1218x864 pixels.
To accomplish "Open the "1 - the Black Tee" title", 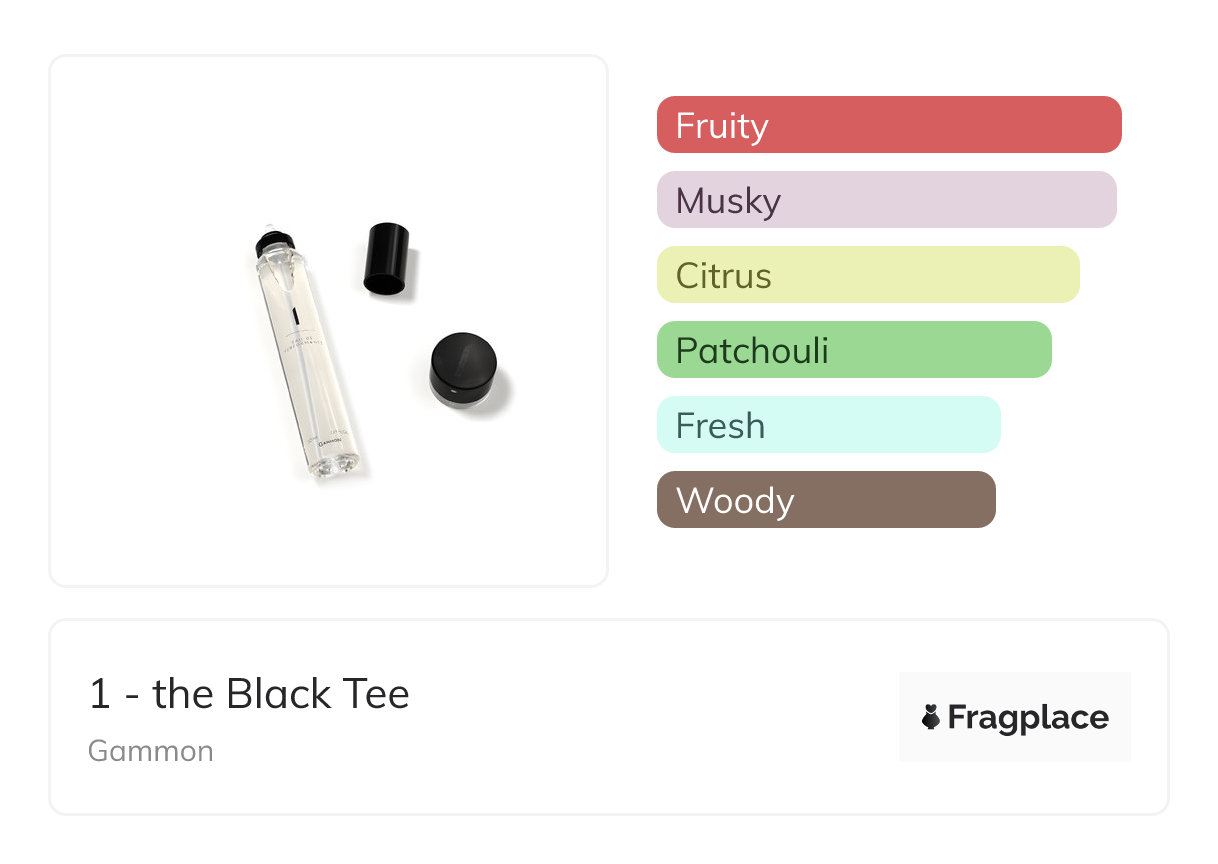I will pos(249,694).
